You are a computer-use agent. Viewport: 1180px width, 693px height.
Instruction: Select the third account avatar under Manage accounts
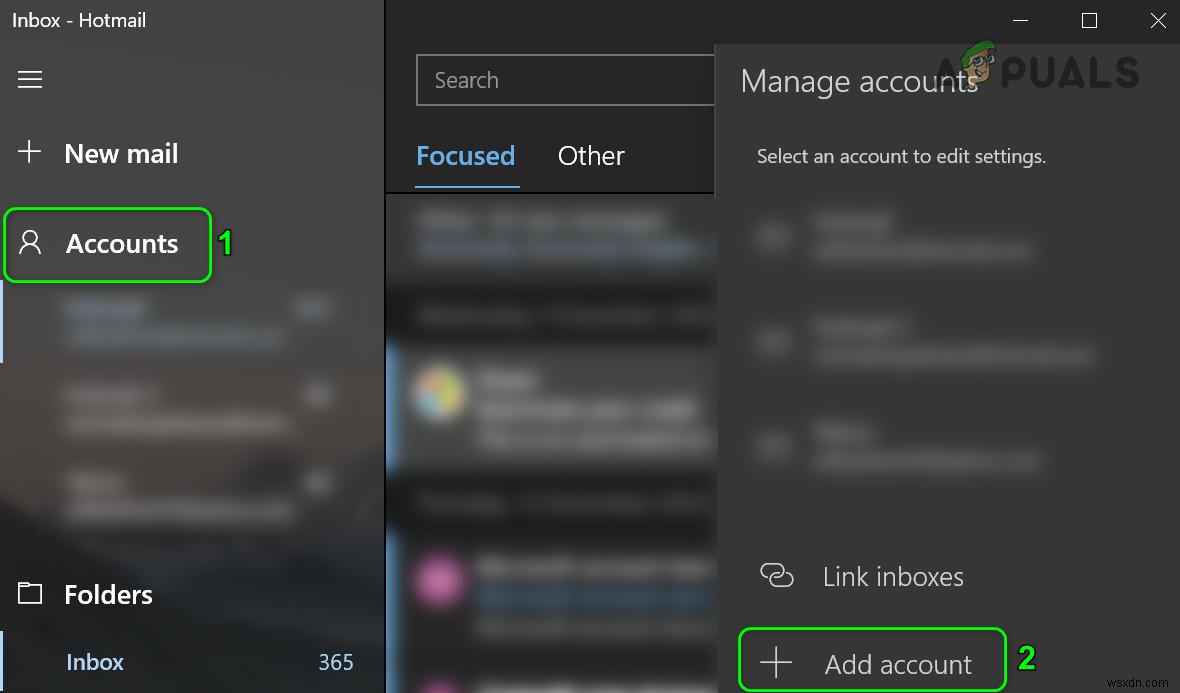(x=773, y=447)
